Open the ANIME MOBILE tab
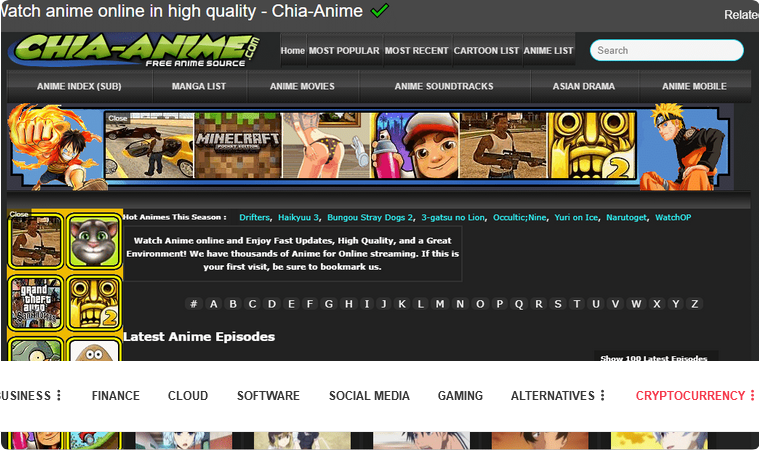 (x=695, y=86)
